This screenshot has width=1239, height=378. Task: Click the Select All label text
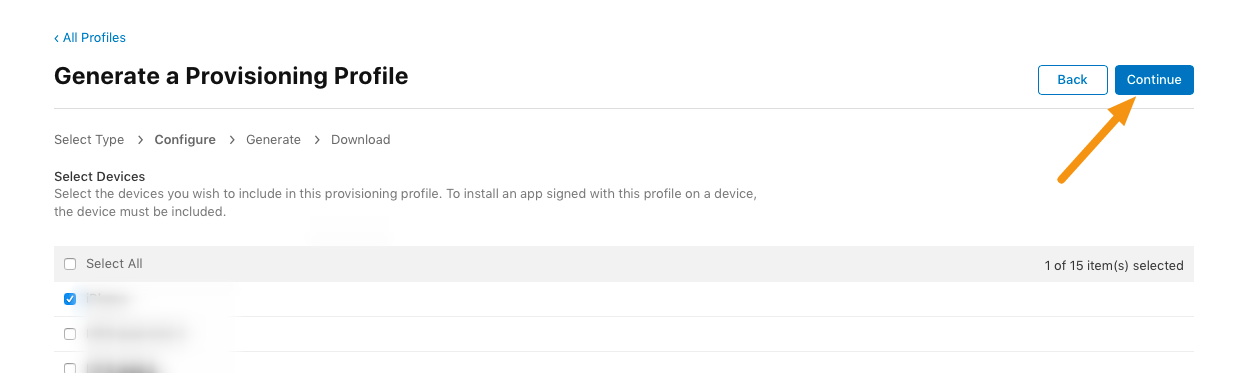(114, 264)
